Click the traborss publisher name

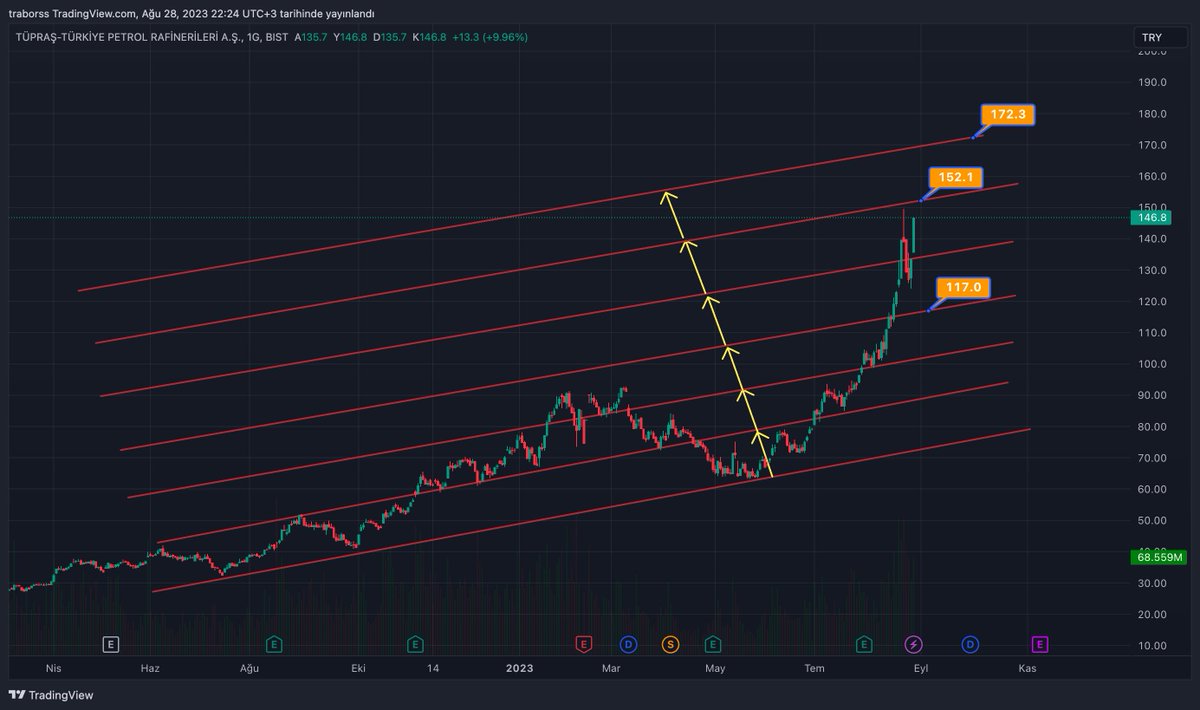(29, 13)
